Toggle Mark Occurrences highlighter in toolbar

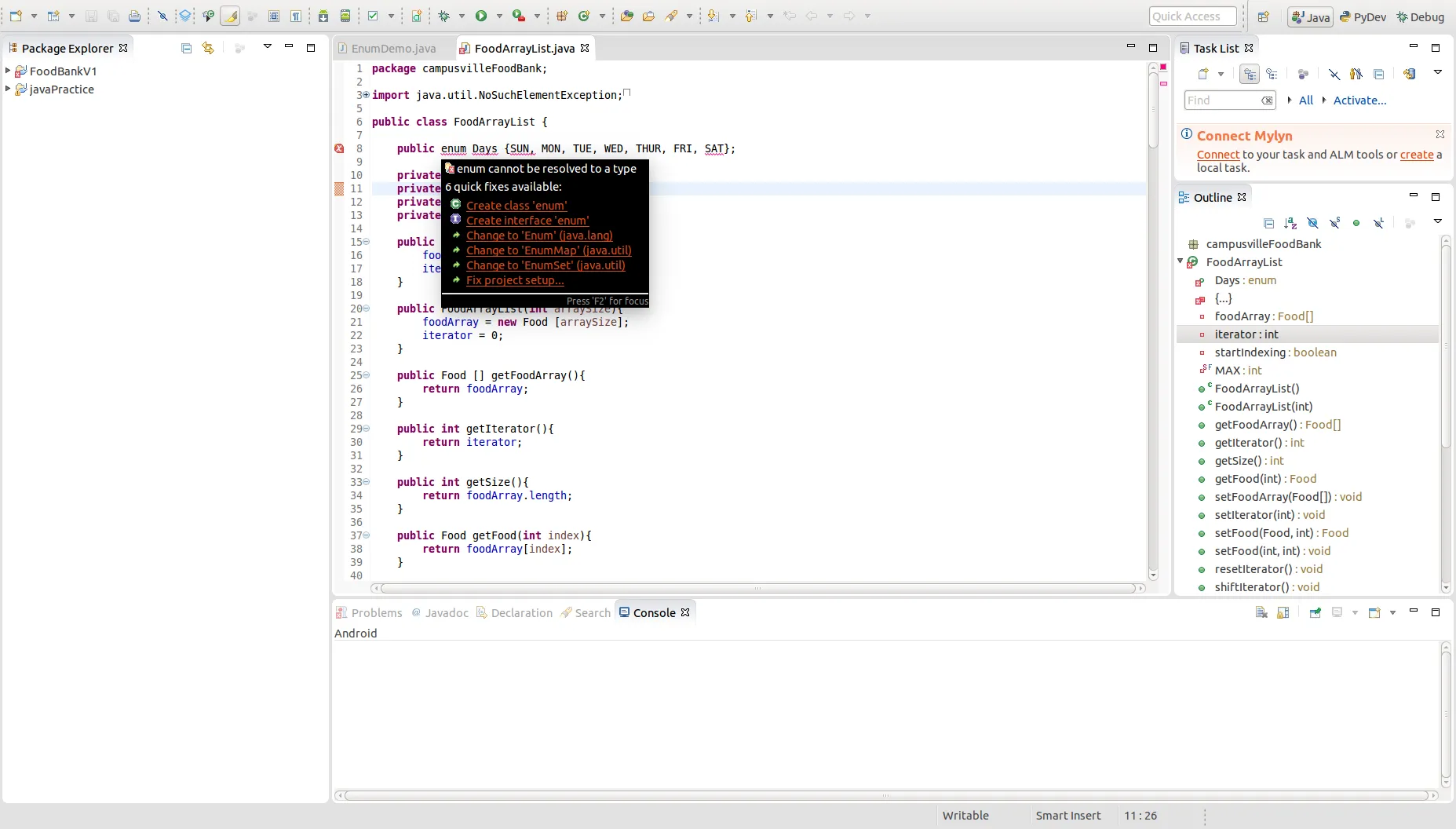coord(230,16)
